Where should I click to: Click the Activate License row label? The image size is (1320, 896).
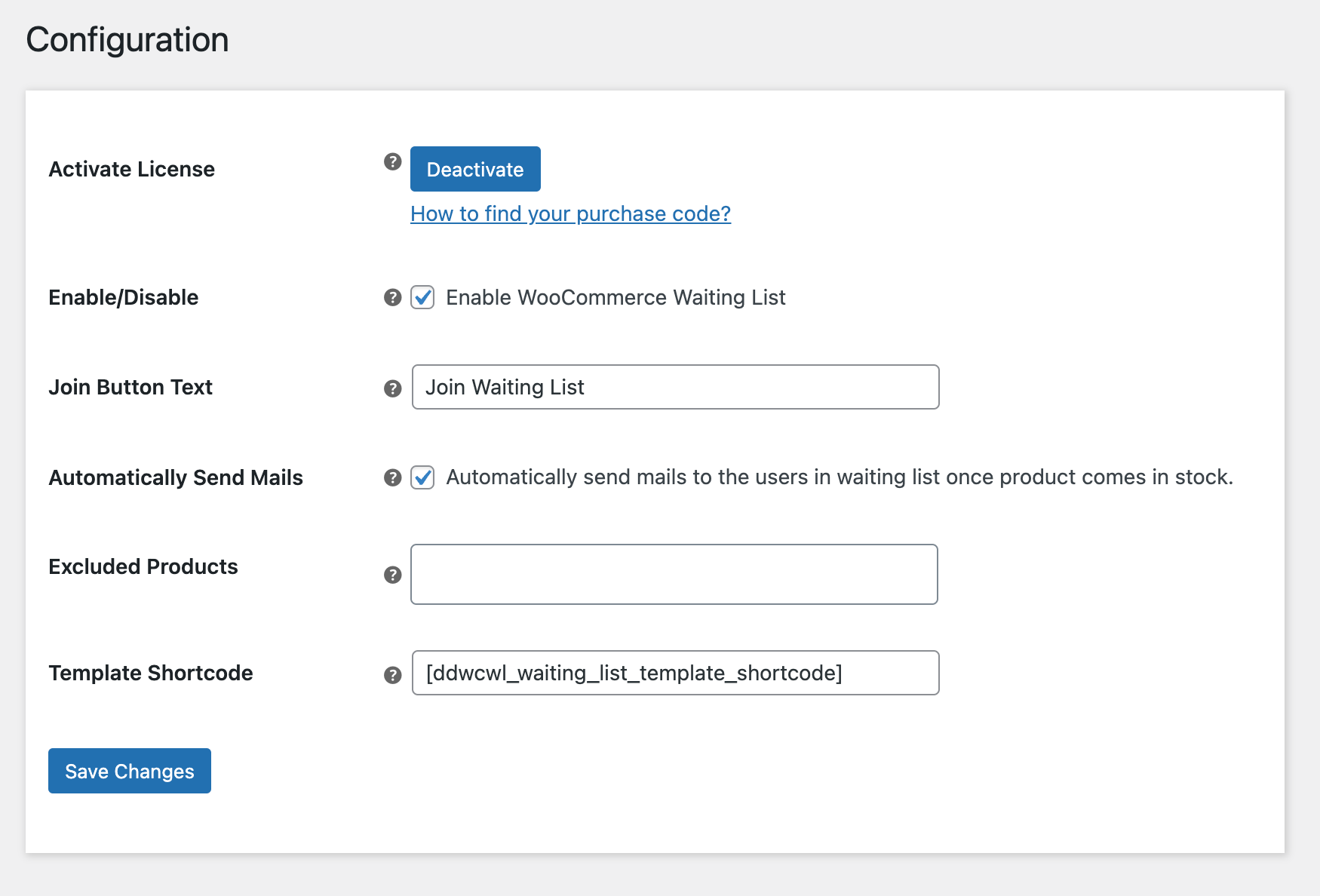[132, 169]
